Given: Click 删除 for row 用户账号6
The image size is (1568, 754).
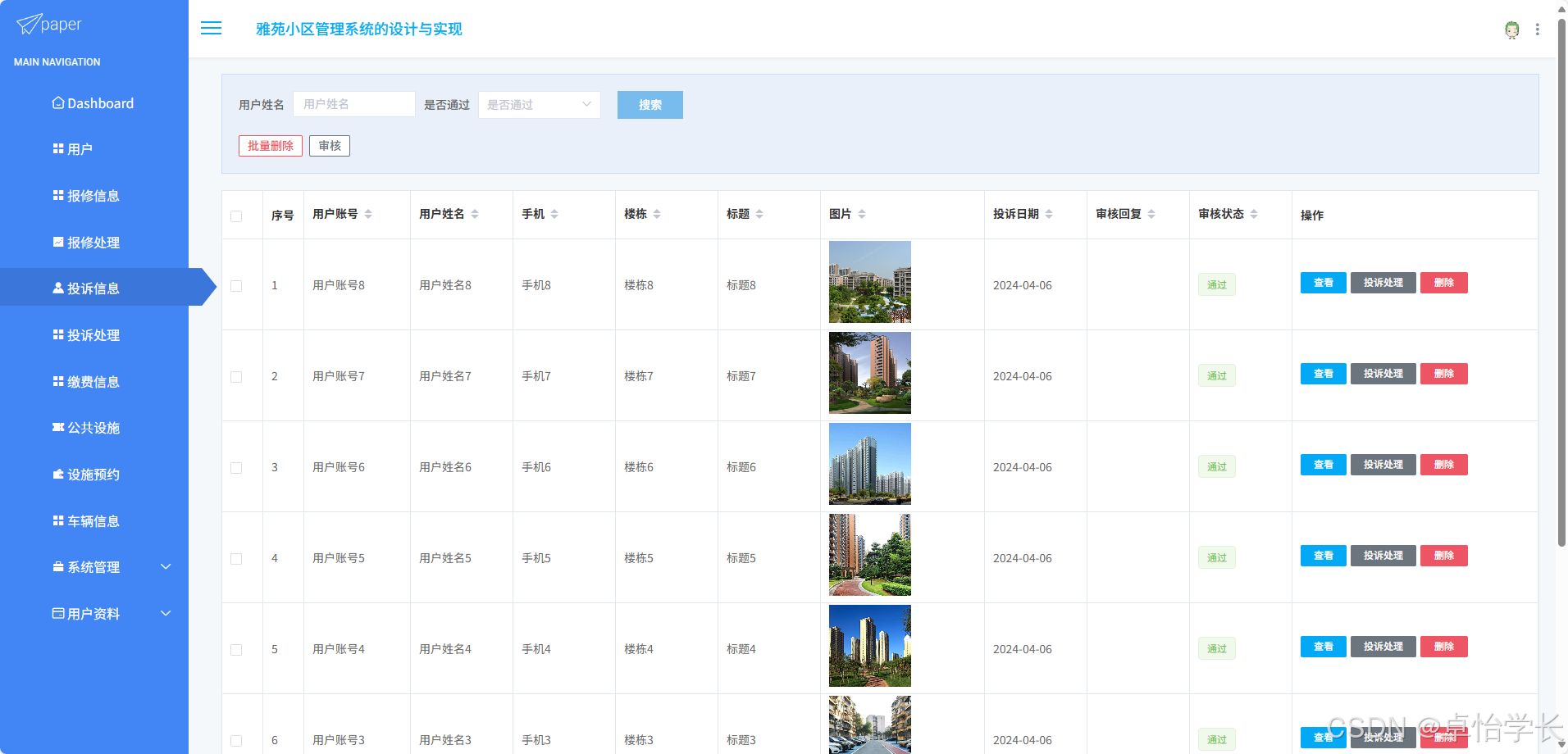Looking at the screenshot, I should (x=1444, y=465).
